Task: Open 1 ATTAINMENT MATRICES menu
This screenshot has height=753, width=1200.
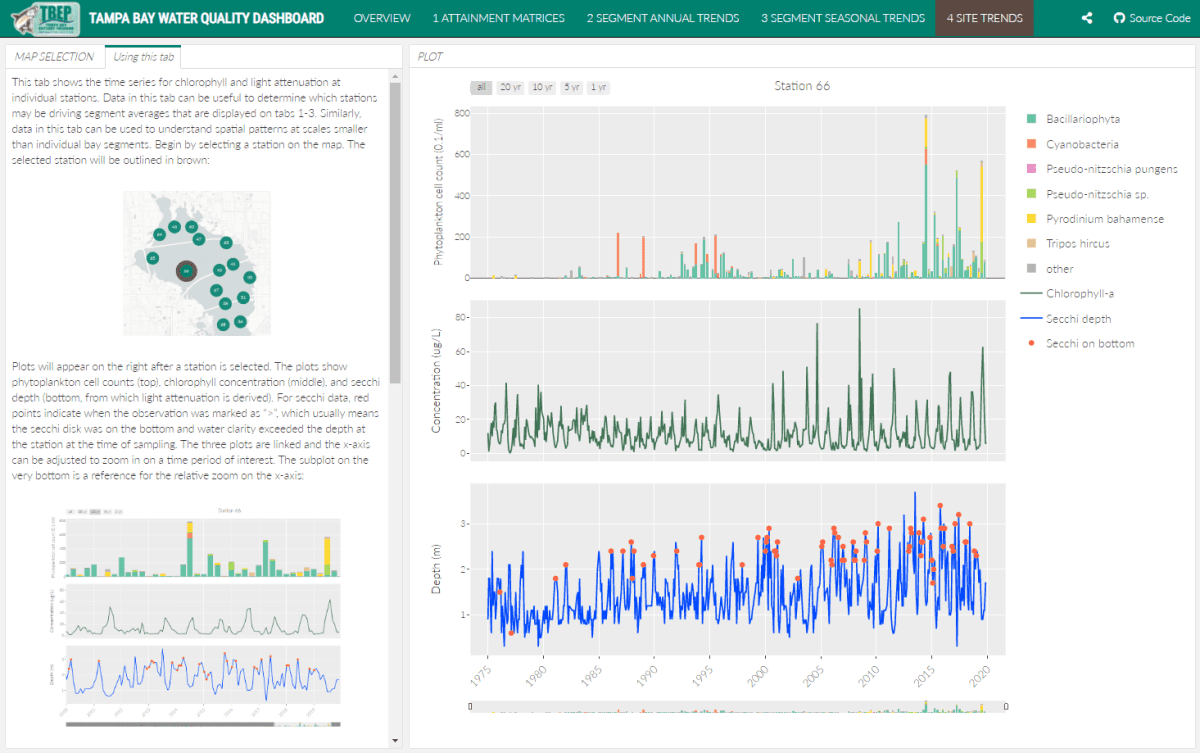Action: pyautogui.click(x=498, y=18)
